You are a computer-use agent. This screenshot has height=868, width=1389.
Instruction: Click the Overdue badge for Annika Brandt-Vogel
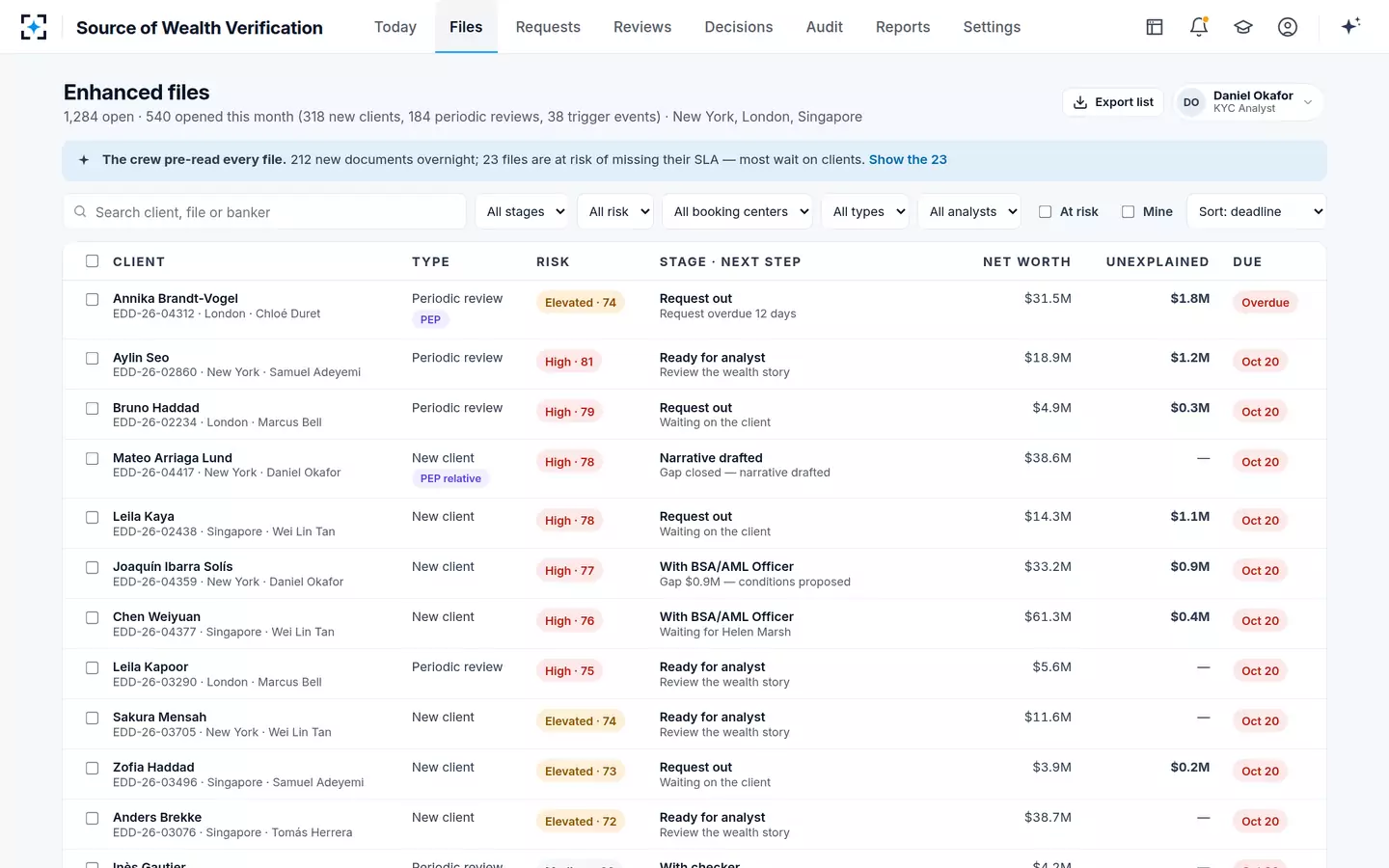(x=1265, y=303)
